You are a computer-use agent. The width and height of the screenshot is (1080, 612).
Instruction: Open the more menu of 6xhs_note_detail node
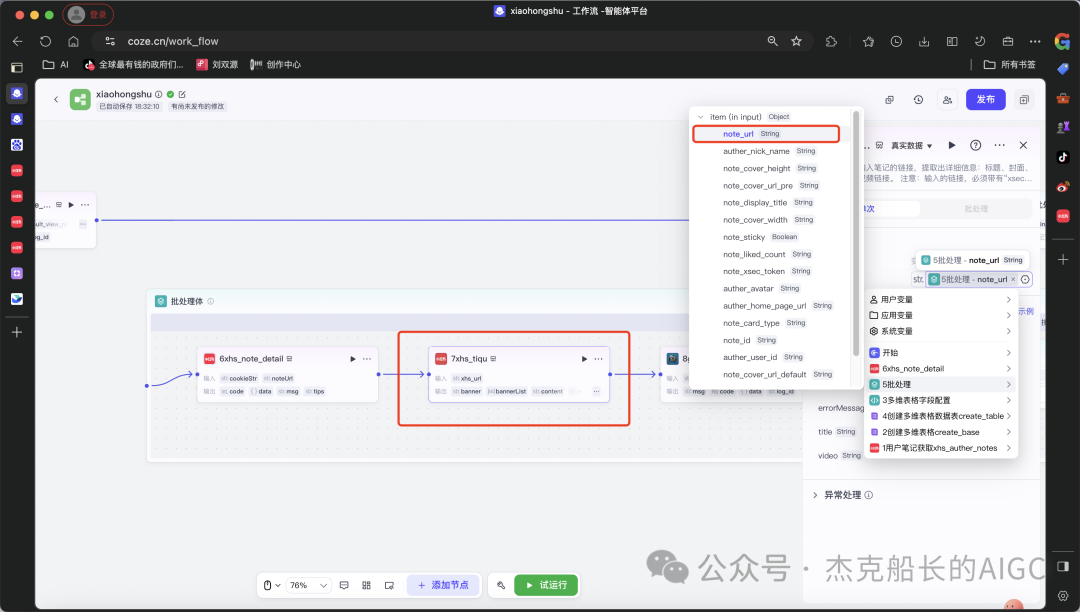pos(367,359)
